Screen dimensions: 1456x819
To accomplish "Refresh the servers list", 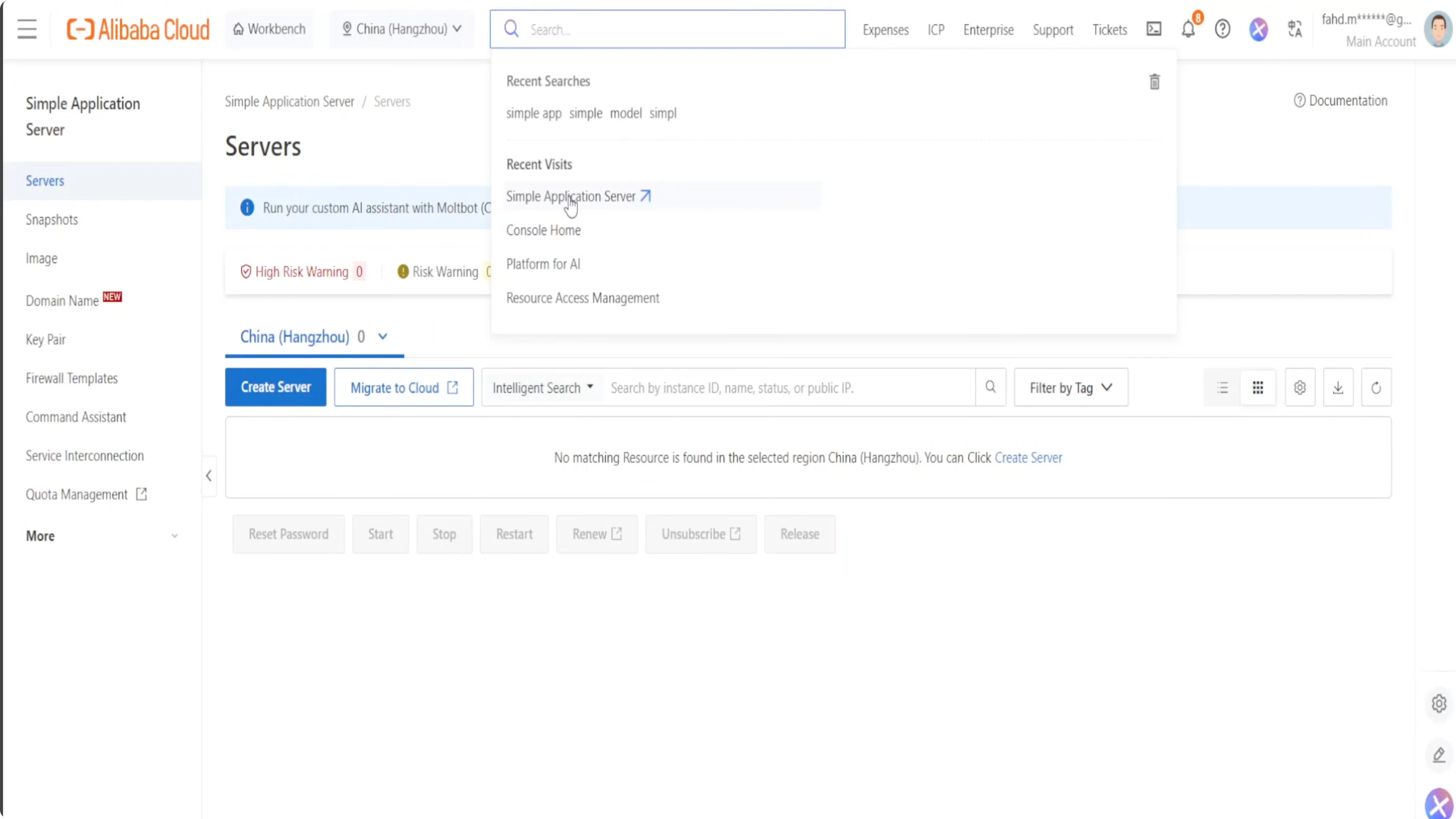I will coord(1376,388).
